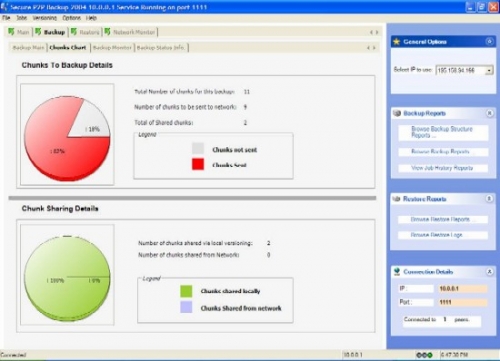
Task: Open the Versioning menu
Action: (x=45, y=18)
